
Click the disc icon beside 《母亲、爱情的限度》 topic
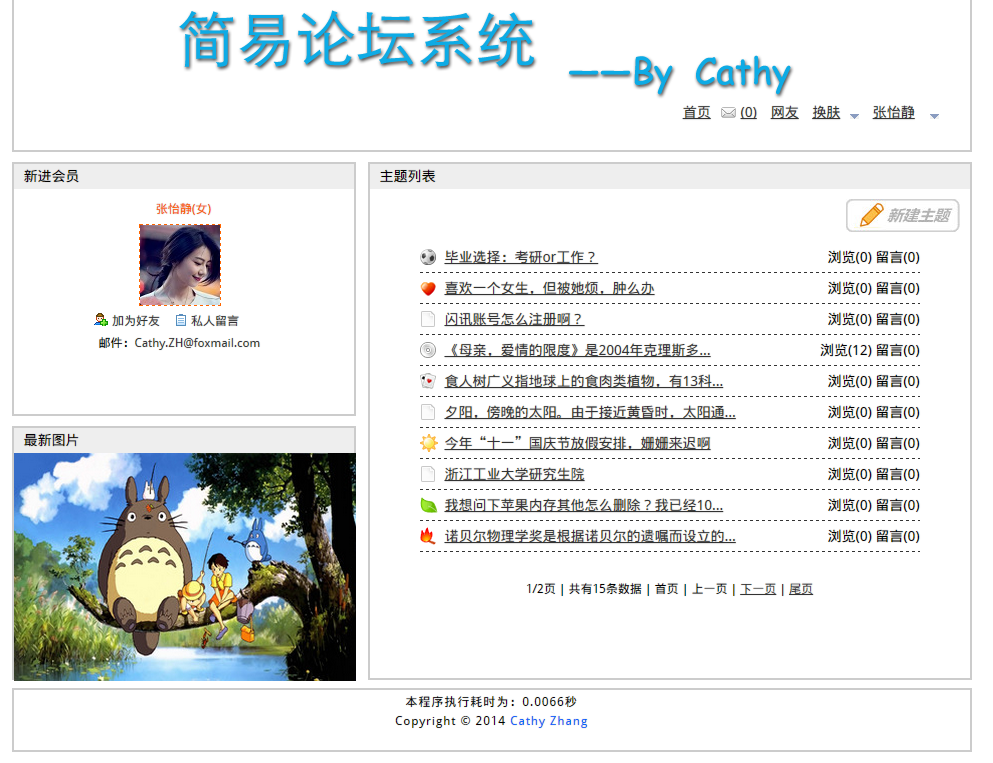(x=428, y=350)
